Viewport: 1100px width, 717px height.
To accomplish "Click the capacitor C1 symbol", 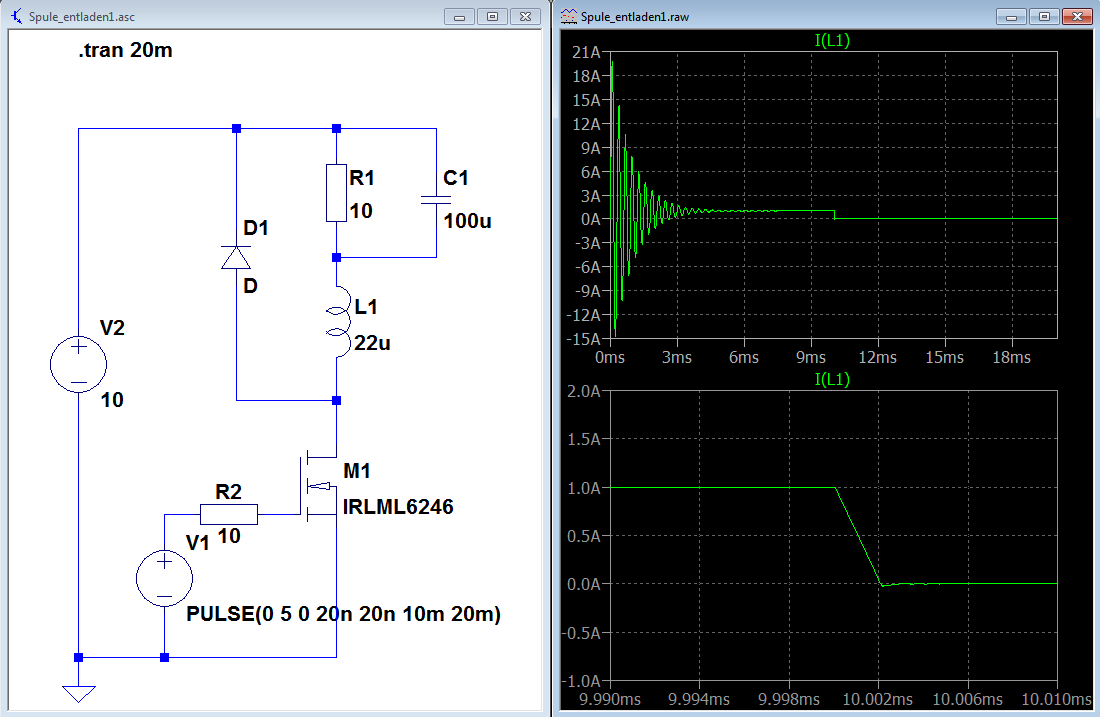I will [436, 200].
